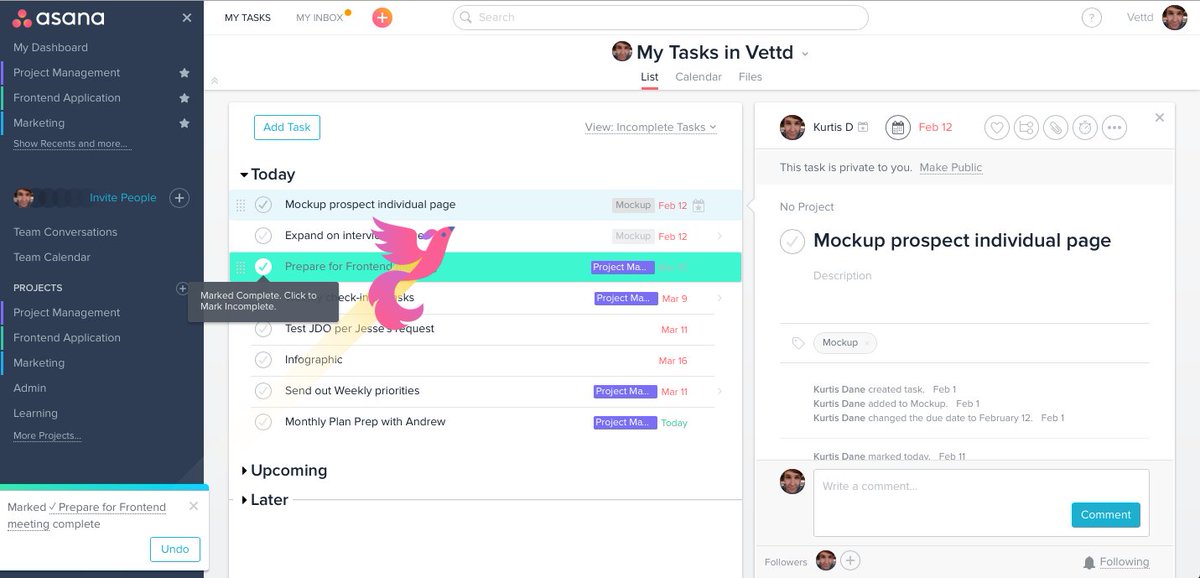1200x578 pixels.
Task: Mark Prepare for Frontend task incomplete
Action: 263,267
